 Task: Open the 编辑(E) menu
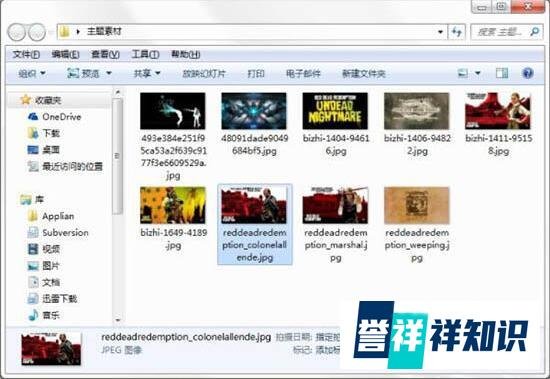point(65,54)
